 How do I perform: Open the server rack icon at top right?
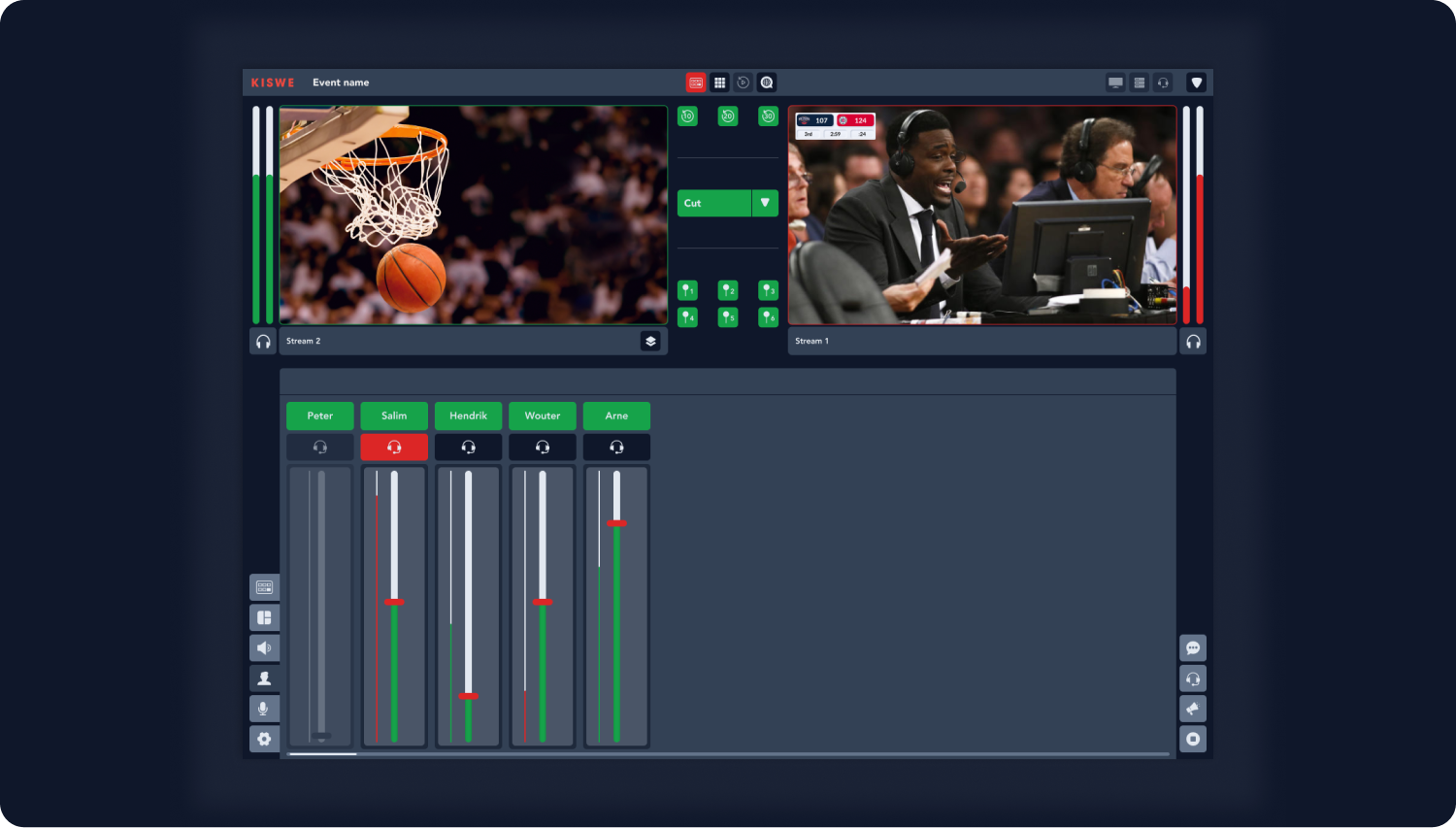click(x=1140, y=83)
